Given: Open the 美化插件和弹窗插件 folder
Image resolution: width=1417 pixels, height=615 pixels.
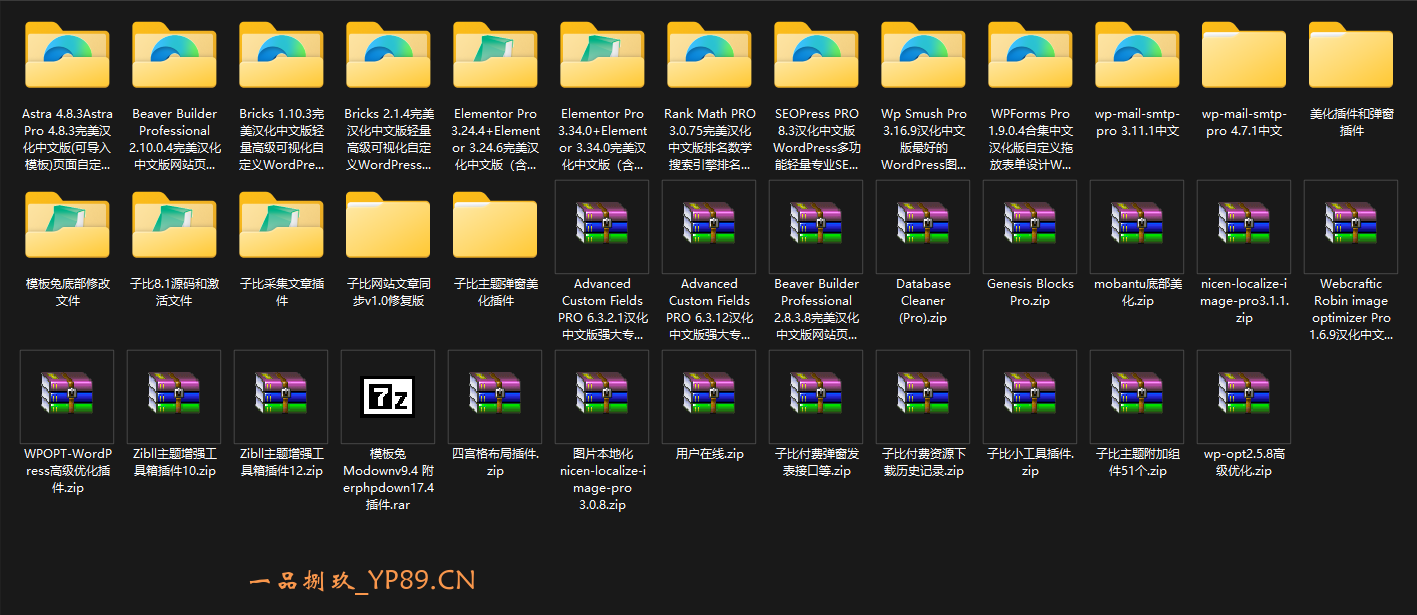Looking at the screenshot, I should pyautogui.click(x=1351, y=58).
